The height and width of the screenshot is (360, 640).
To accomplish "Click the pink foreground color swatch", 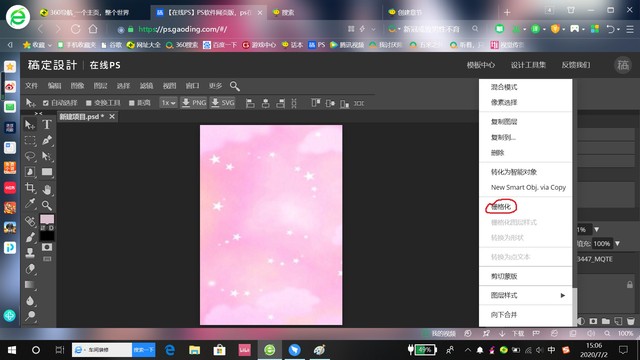I will [x=47, y=220].
